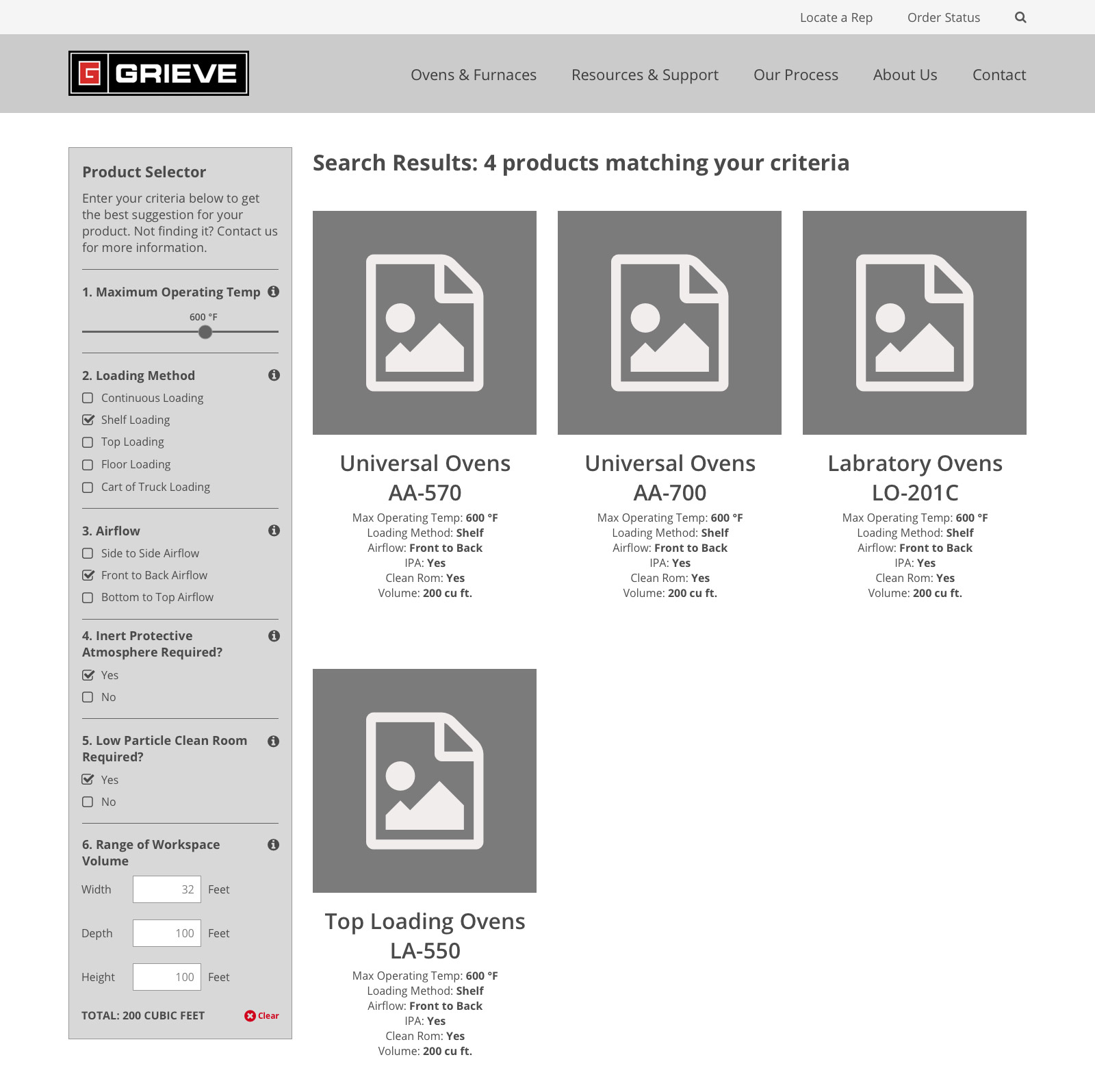Click Universal Ovens AA-700 title
Screen dimensions: 1095x1092
tap(670, 478)
